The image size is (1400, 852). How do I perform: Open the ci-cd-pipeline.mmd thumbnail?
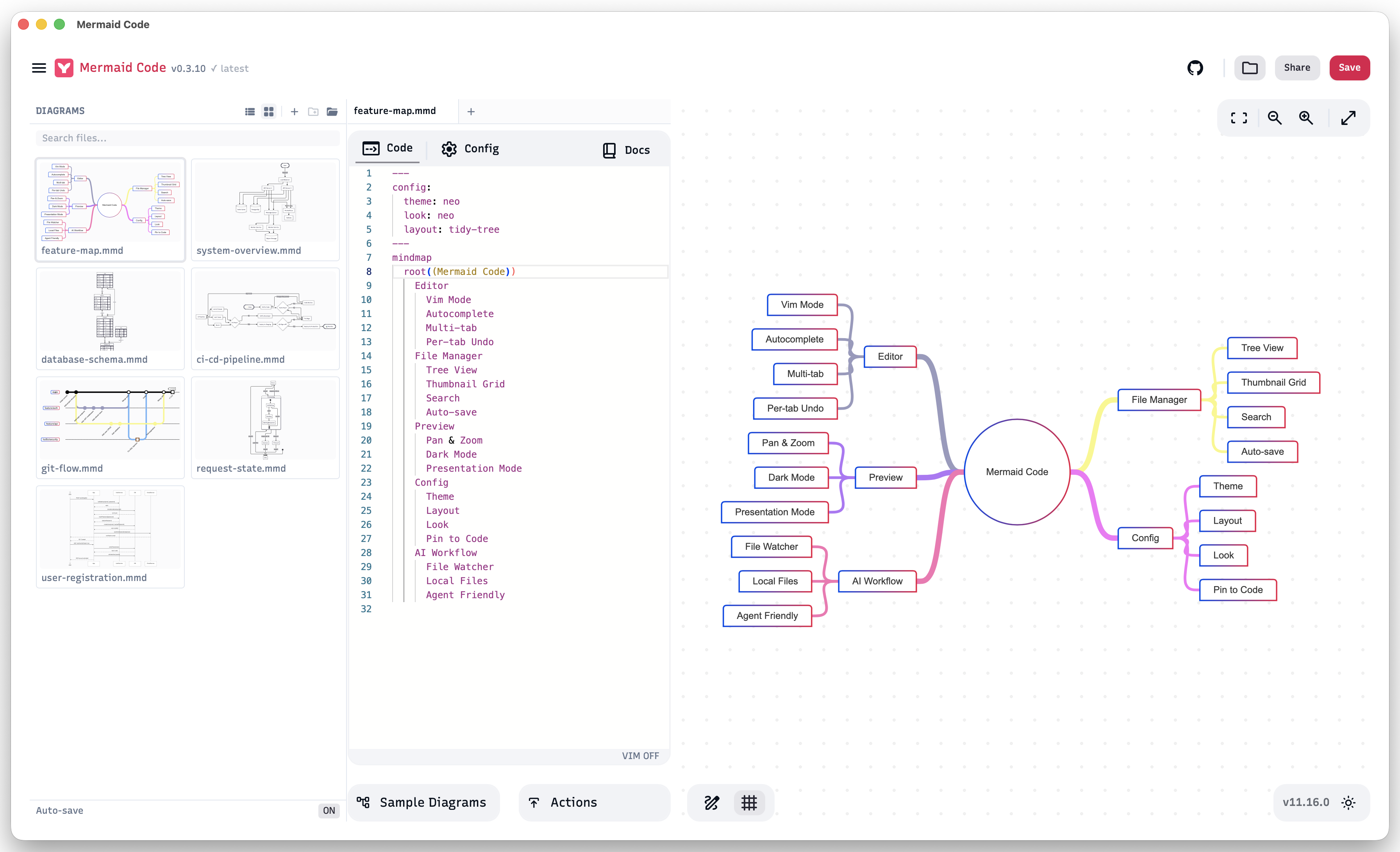265,319
